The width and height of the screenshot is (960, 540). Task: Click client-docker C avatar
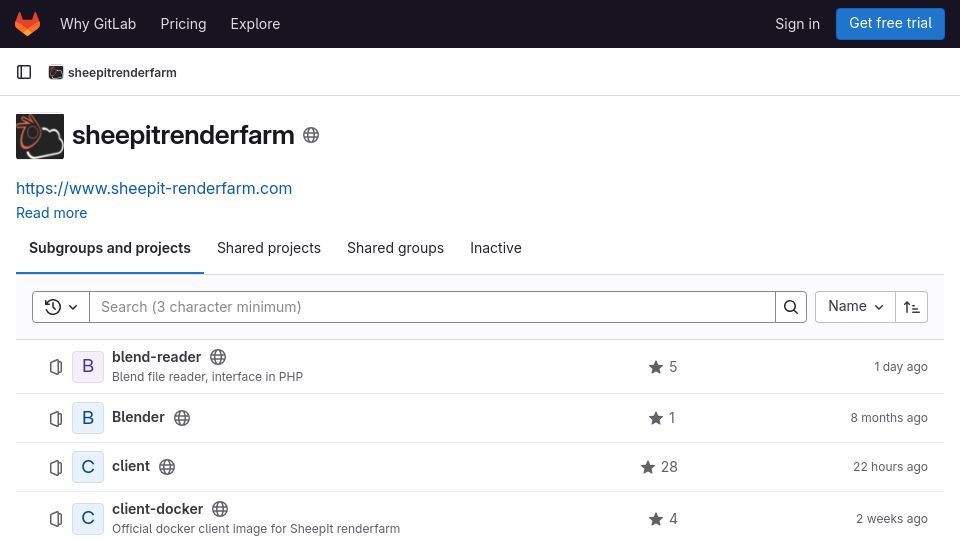88,519
